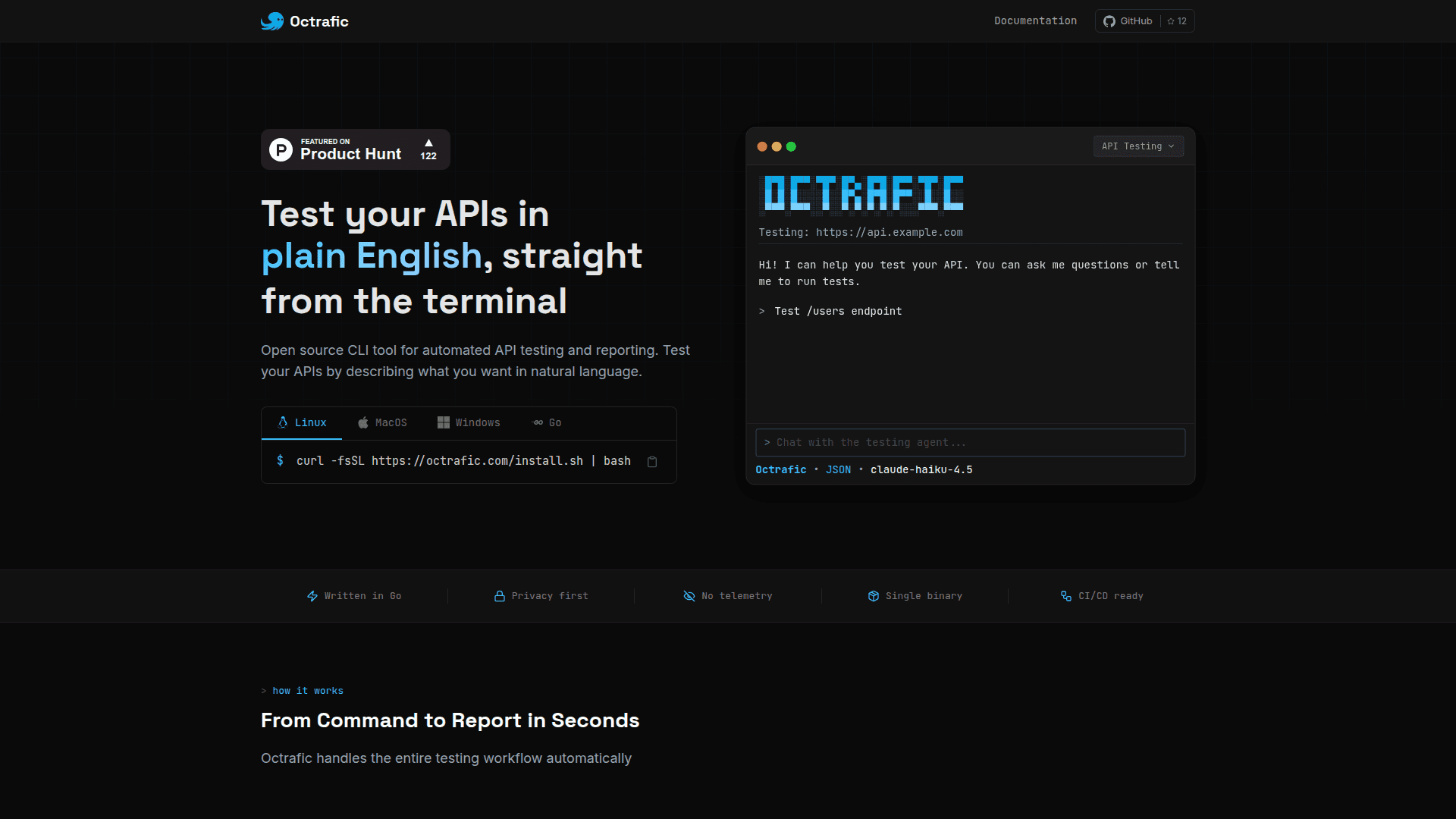The height and width of the screenshot is (819, 1456).
Task: Click the Product Hunt P logo
Action: click(281, 149)
